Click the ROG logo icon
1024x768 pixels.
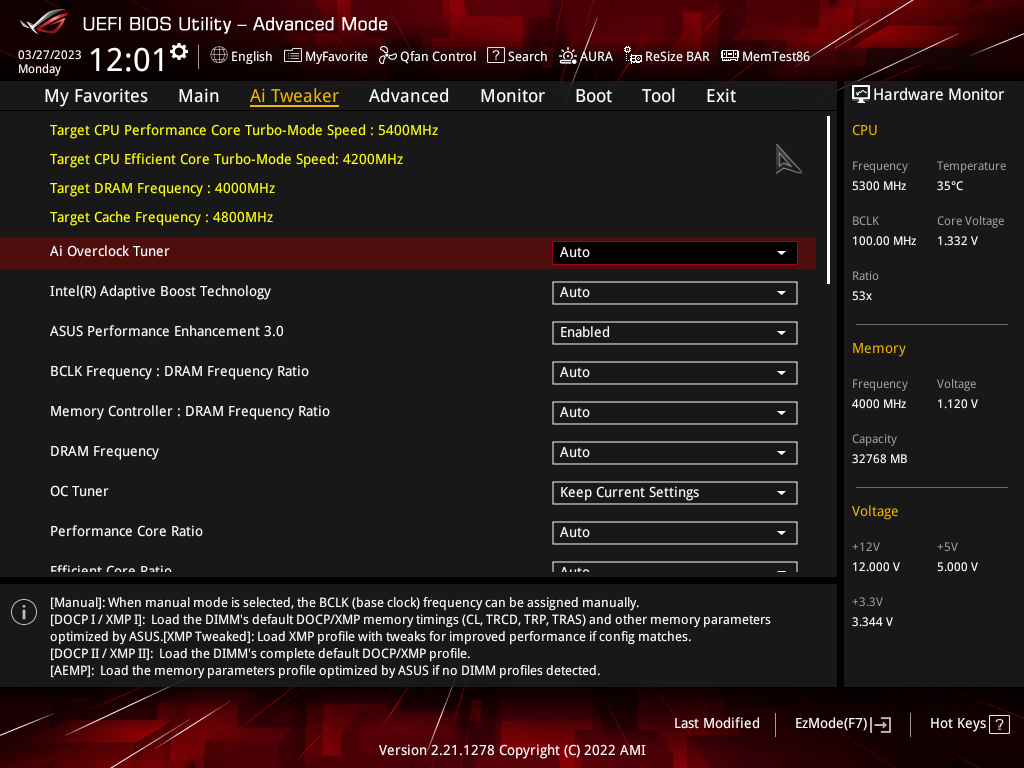(44, 22)
